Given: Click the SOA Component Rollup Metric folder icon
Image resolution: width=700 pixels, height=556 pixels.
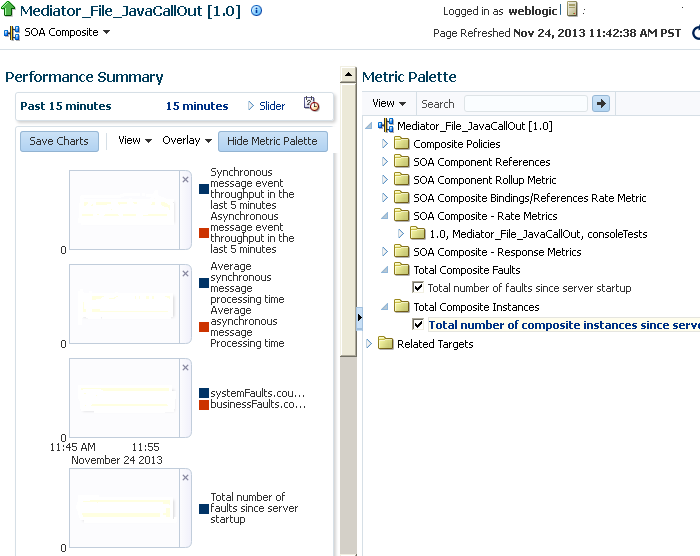Looking at the screenshot, I should (x=401, y=180).
